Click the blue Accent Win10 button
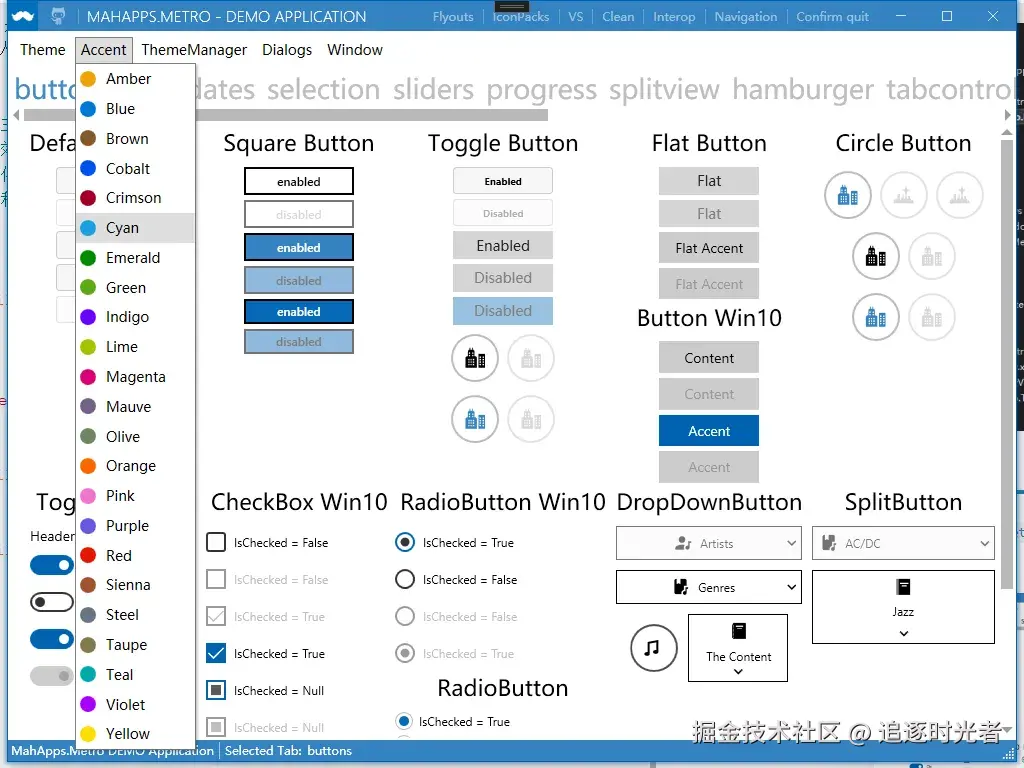 coord(709,430)
